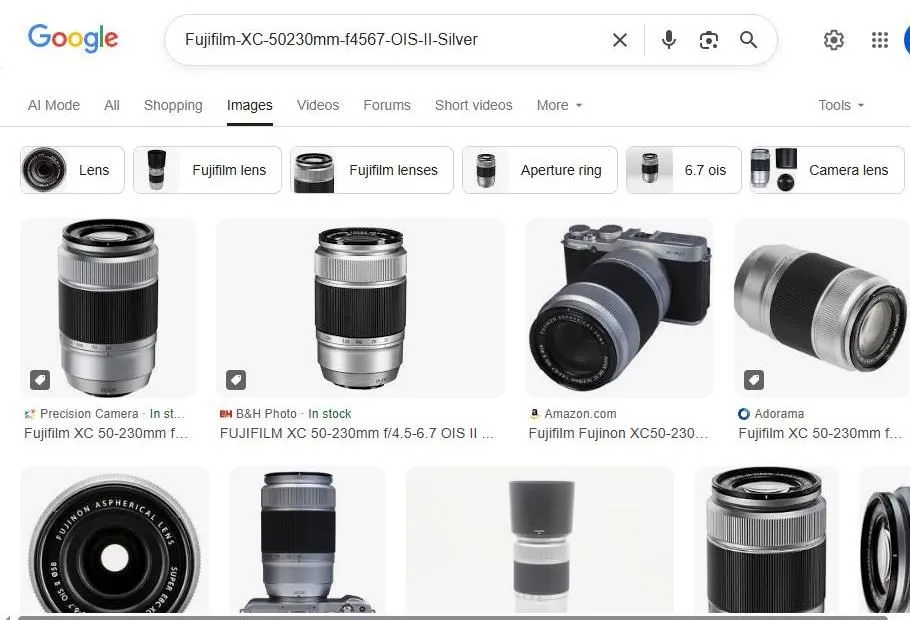Open Google Lens image search icon

pos(709,40)
